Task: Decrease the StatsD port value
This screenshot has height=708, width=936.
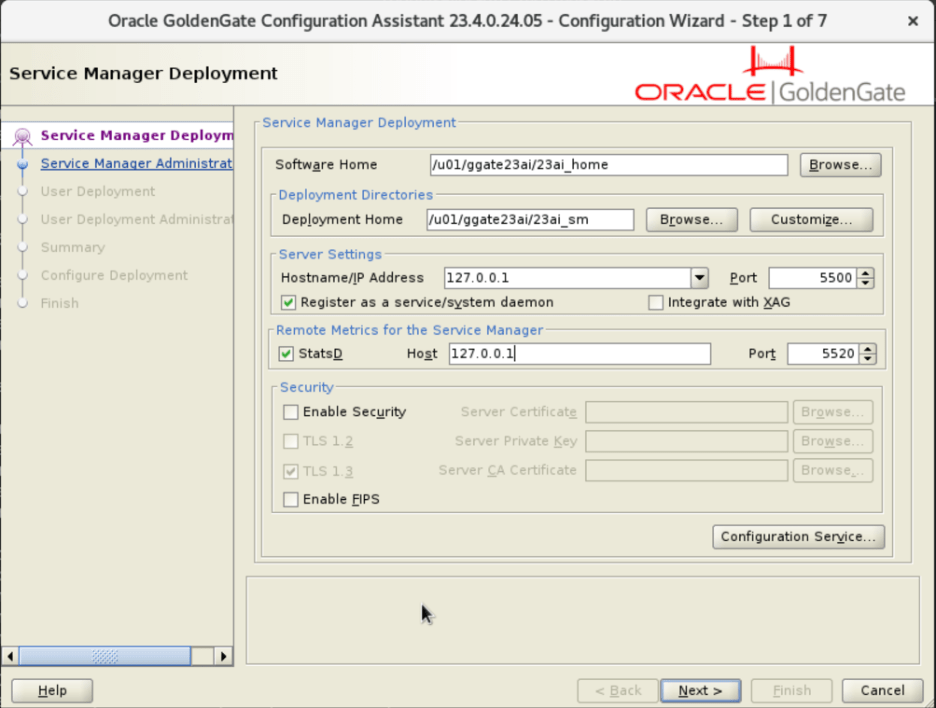Action: 868,359
